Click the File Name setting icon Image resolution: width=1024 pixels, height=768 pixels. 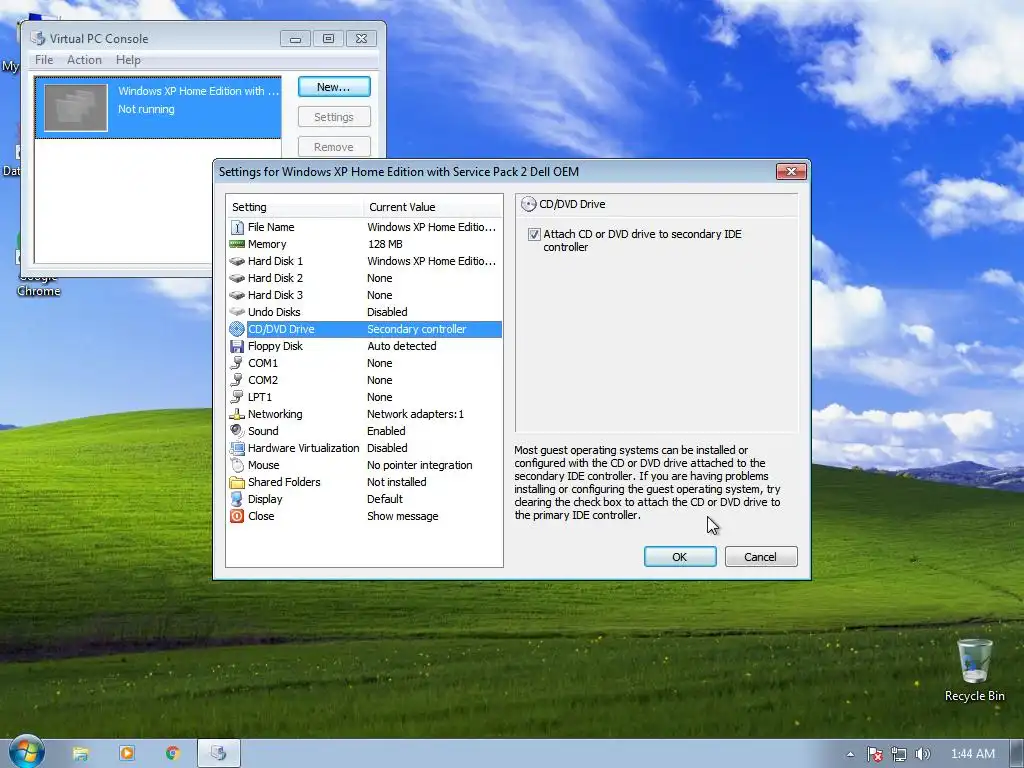[x=237, y=227]
